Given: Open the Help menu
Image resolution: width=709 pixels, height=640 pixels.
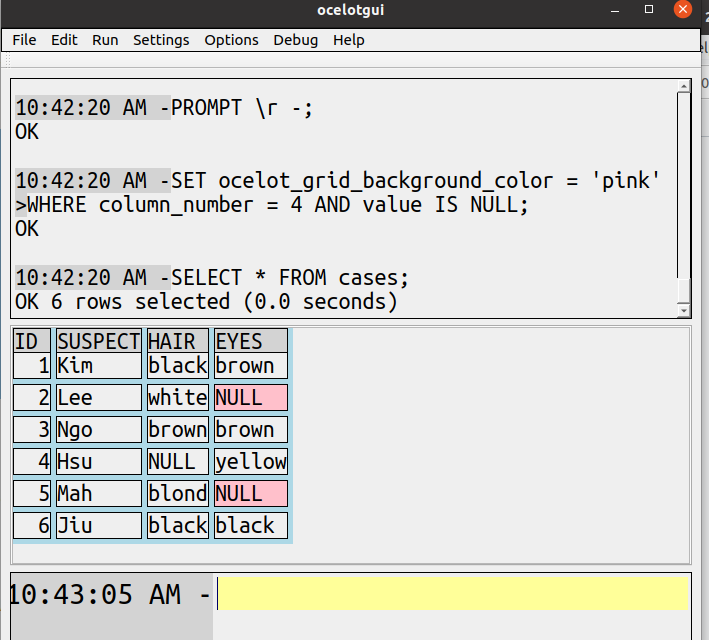Looking at the screenshot, I should coord(348,40).
